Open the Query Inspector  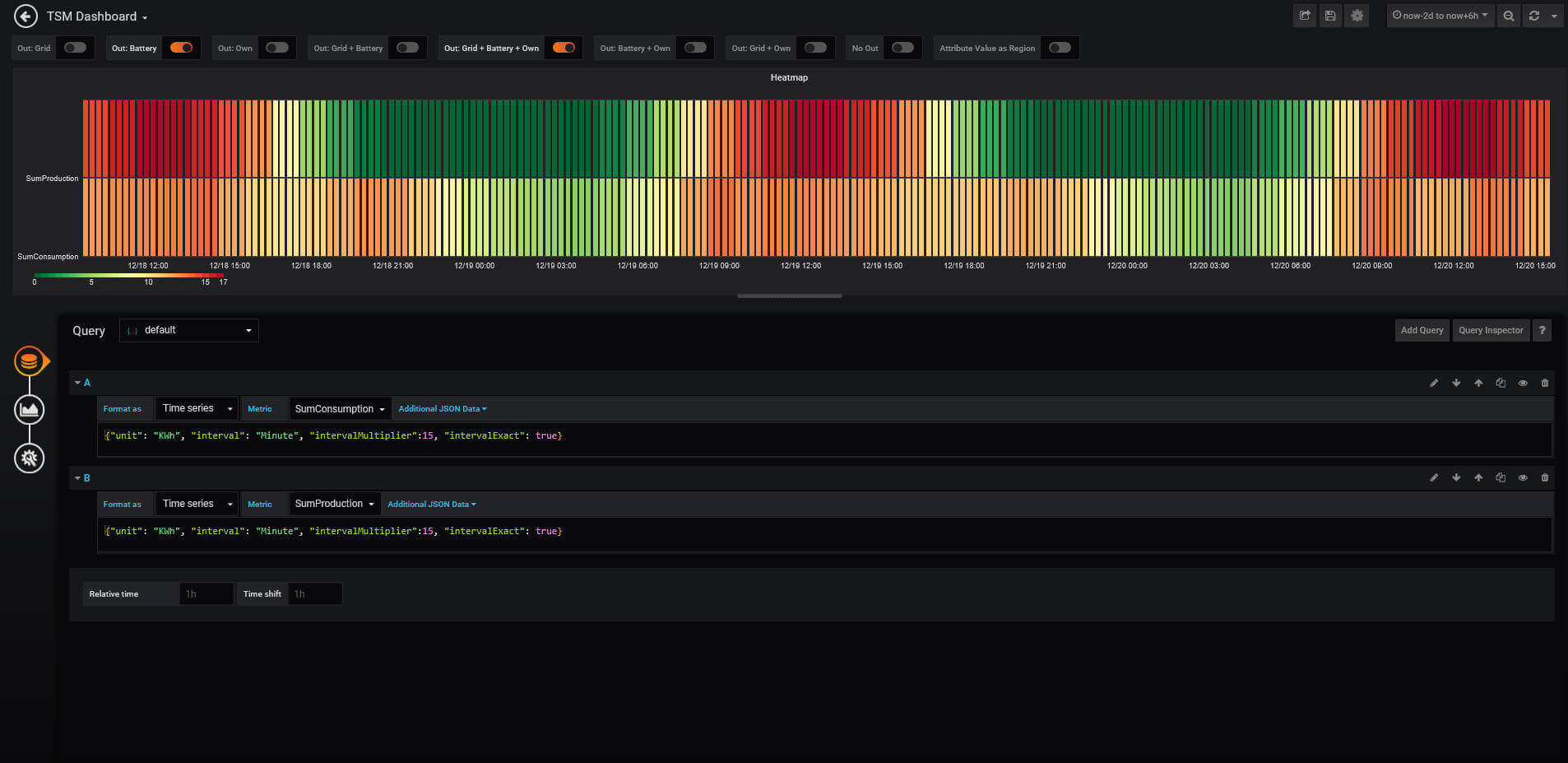pyautogui.click(x=1491, y=330)
